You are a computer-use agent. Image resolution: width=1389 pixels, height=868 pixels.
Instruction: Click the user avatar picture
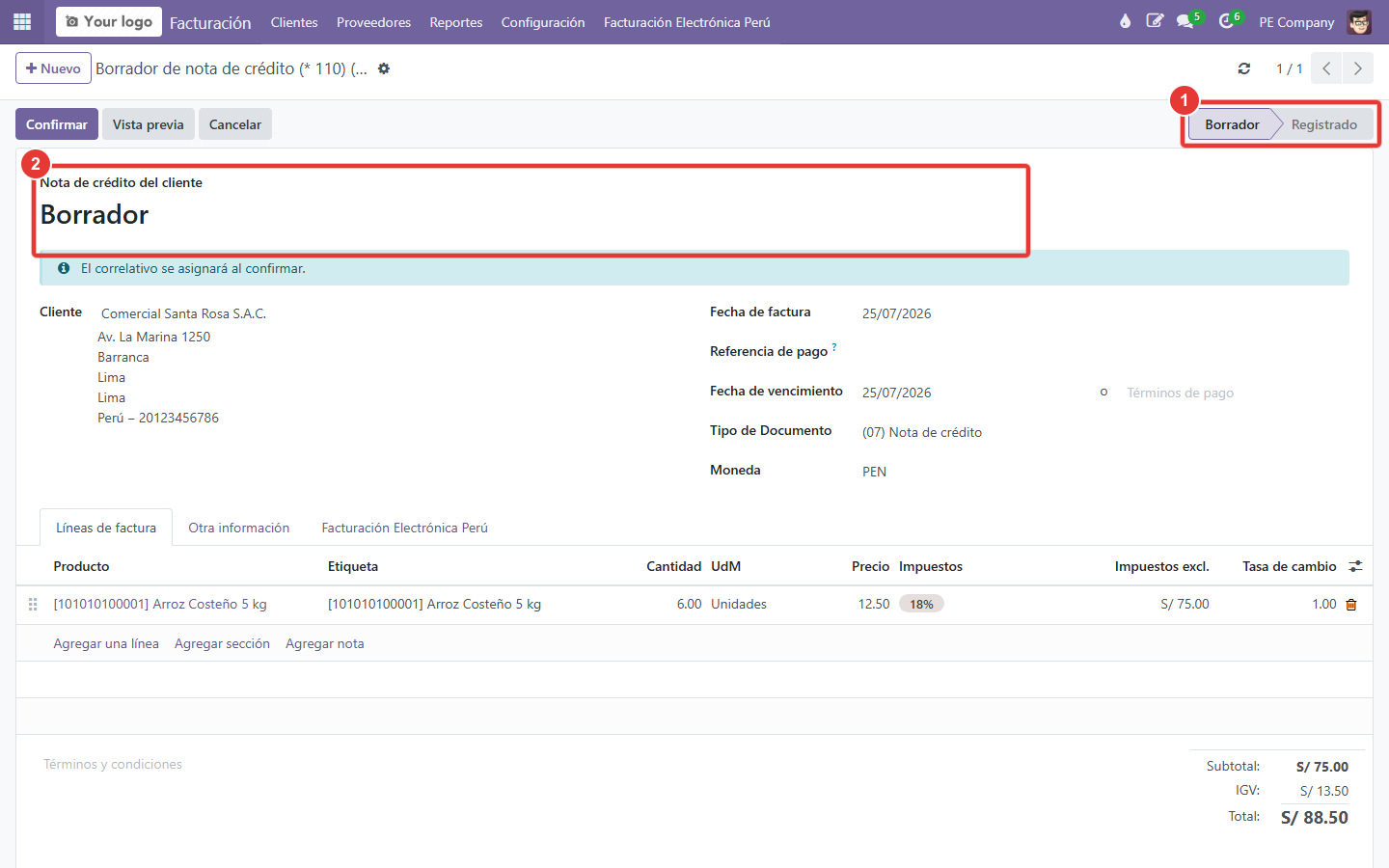point(1359,21)
